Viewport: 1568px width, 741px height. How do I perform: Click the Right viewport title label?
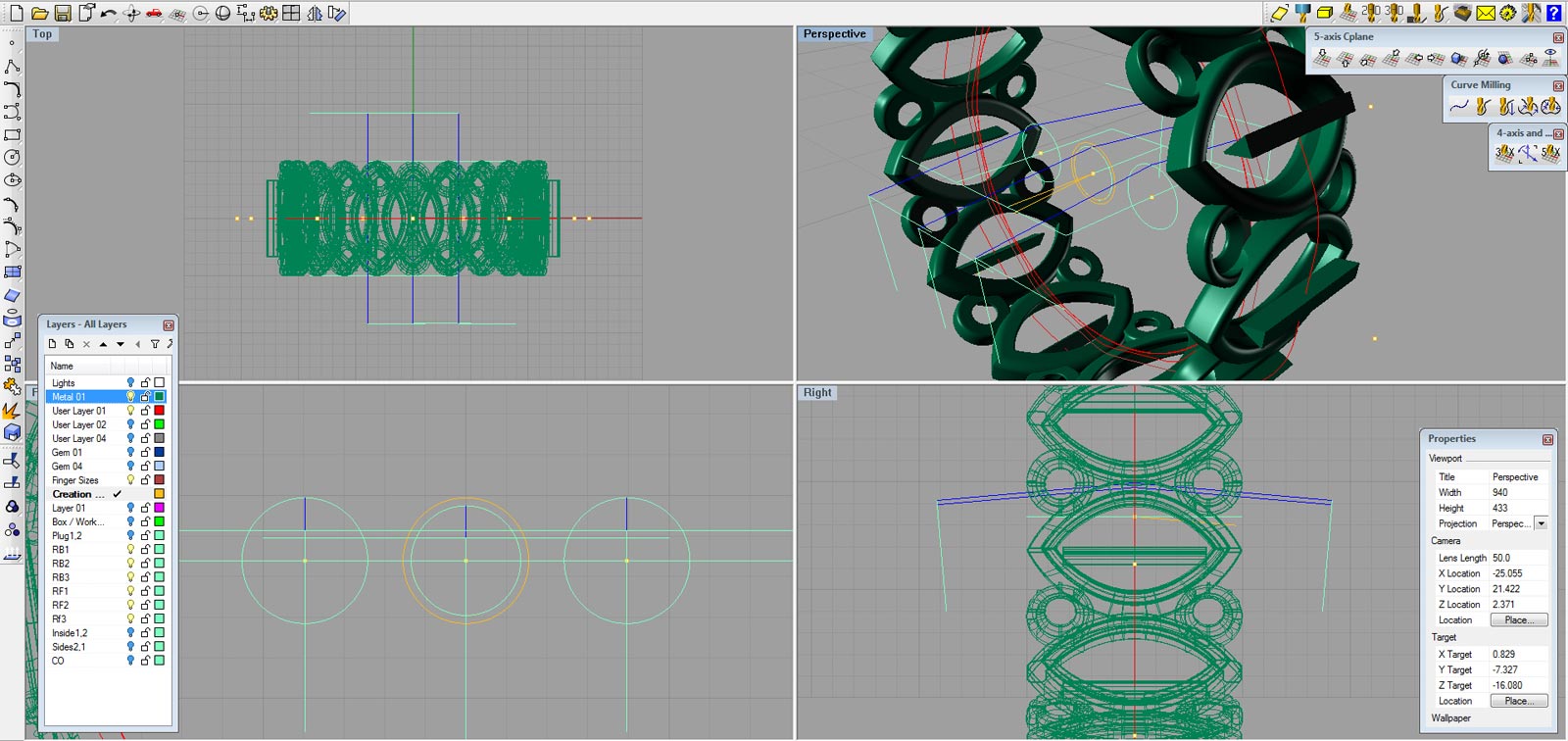(x=817, y=392)
